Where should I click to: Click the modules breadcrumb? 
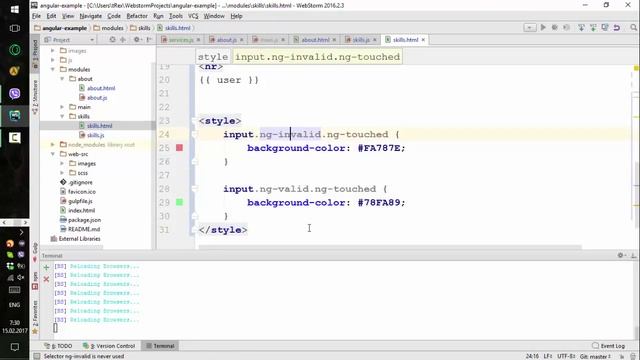[109, 28]
